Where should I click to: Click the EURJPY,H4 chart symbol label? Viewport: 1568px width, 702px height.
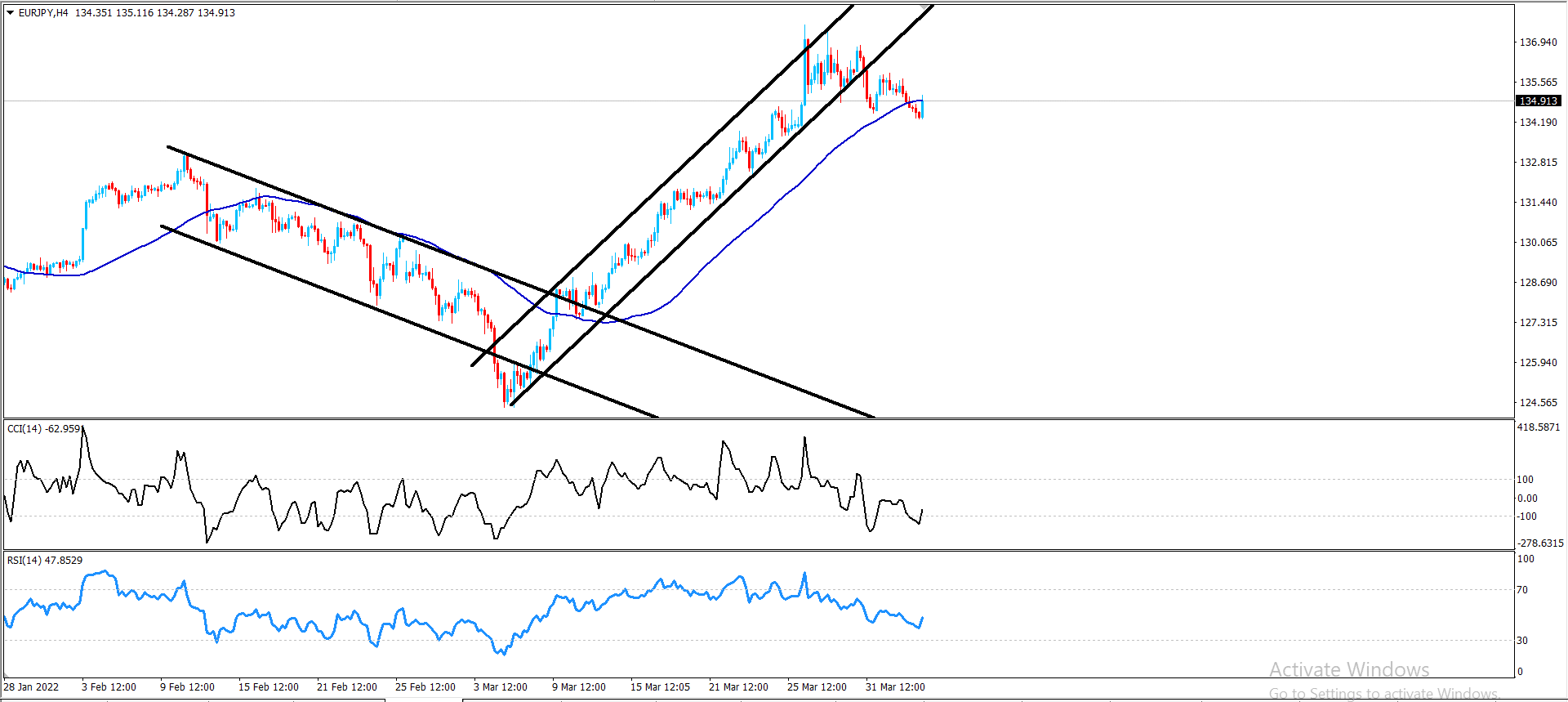pyautogui.click(x=43, y=13)
